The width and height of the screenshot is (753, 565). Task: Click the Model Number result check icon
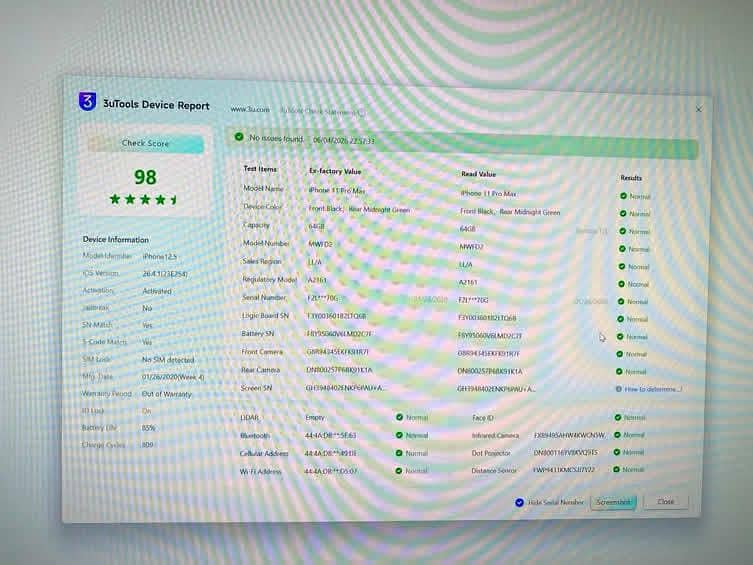622,249
